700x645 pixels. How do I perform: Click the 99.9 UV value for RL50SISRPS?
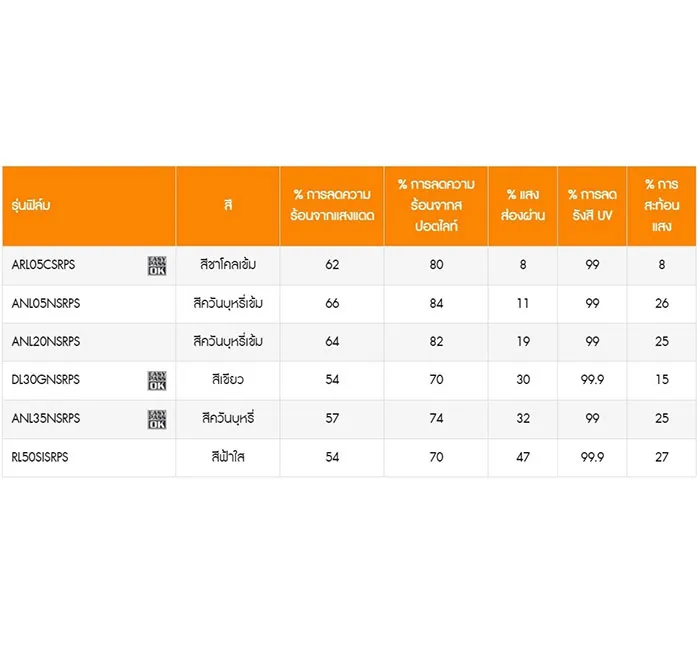coord(592,458)
